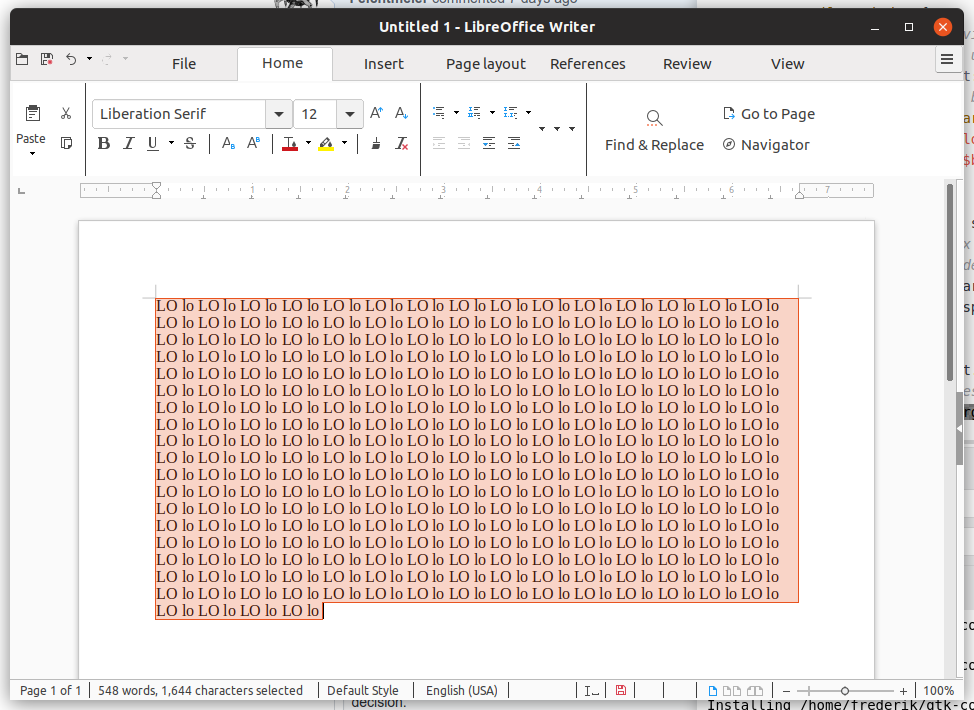Apply the yellow highlighting color
The height and width of the screenshot is (710, 974).
point(326,144)
